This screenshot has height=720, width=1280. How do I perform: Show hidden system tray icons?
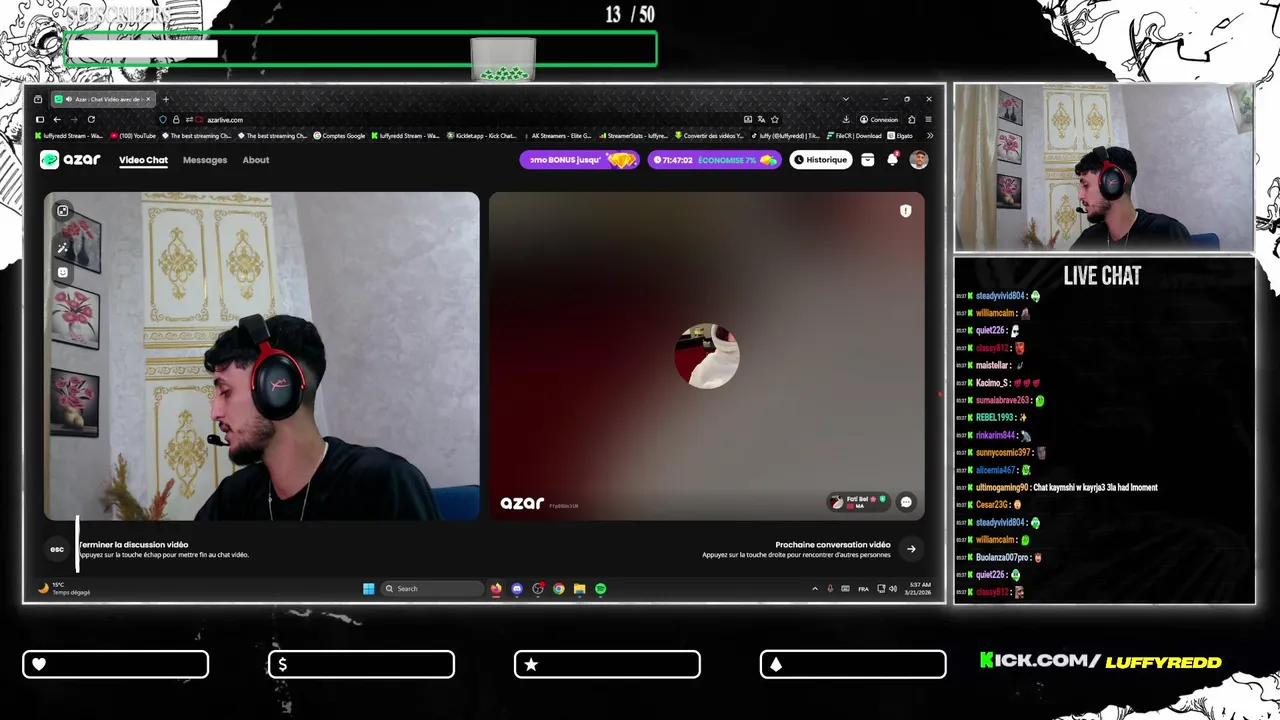(x=814, y=589)
